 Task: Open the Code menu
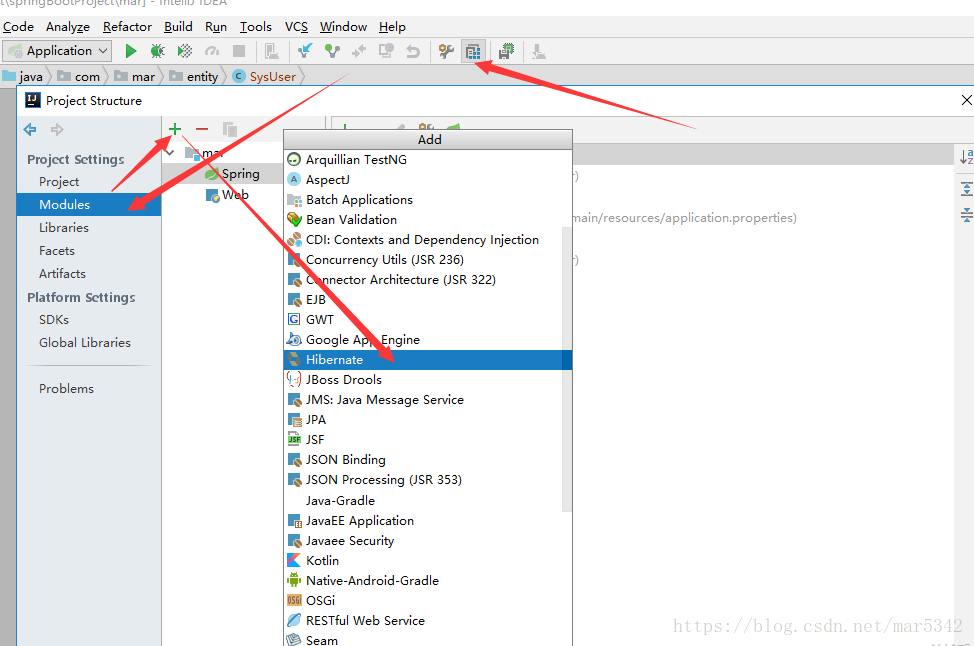pyautogui.click(x=18, y=27)
